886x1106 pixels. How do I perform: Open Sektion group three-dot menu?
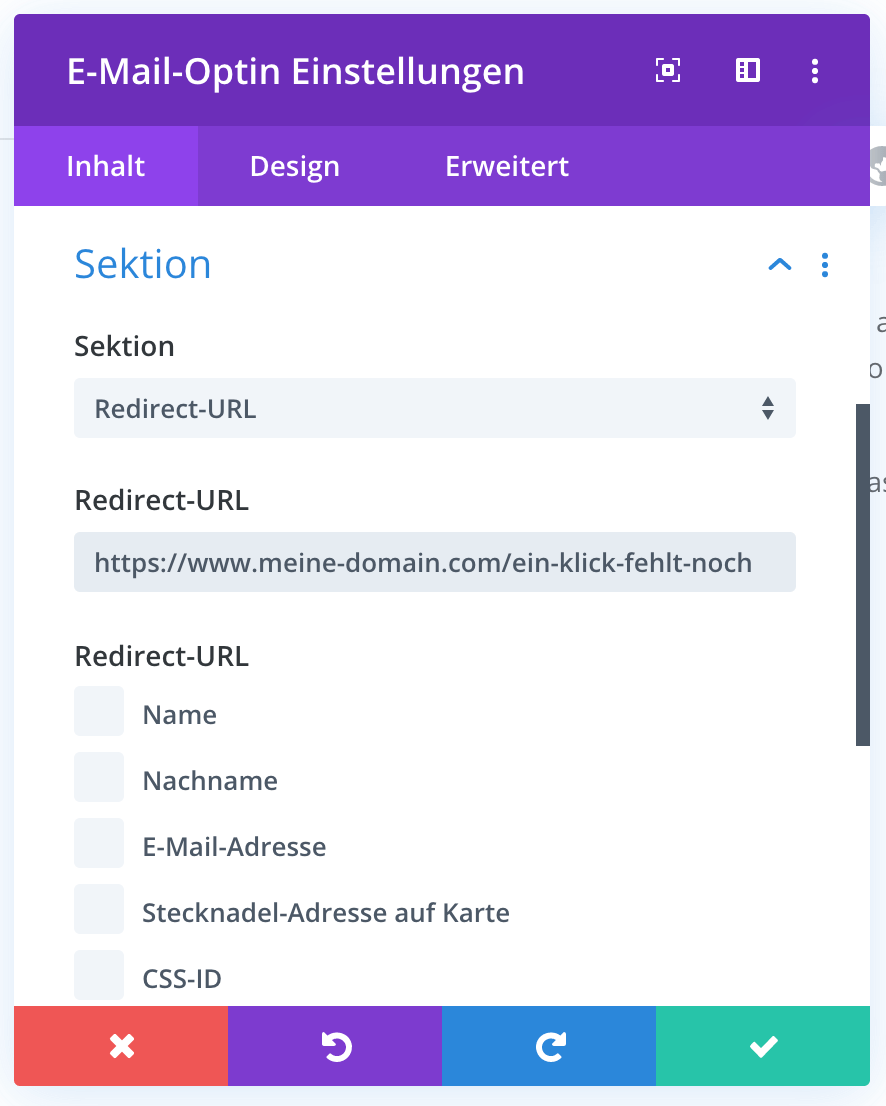coord(825,265)
